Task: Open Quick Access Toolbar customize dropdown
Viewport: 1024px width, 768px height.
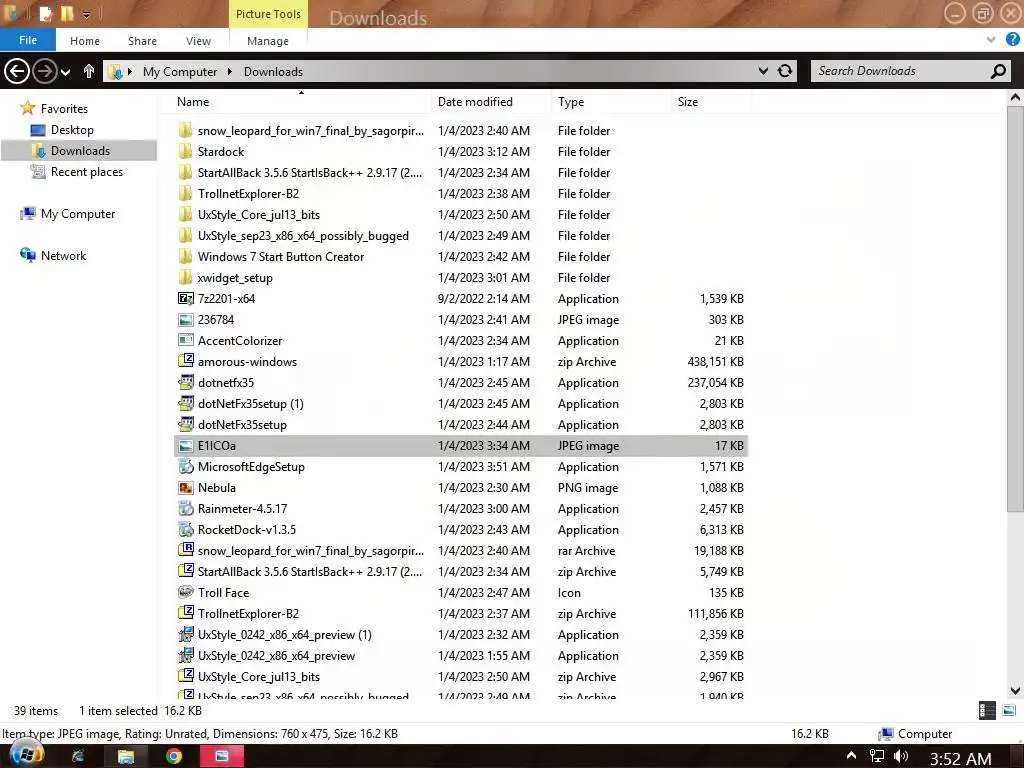Action: coord(86,14)
